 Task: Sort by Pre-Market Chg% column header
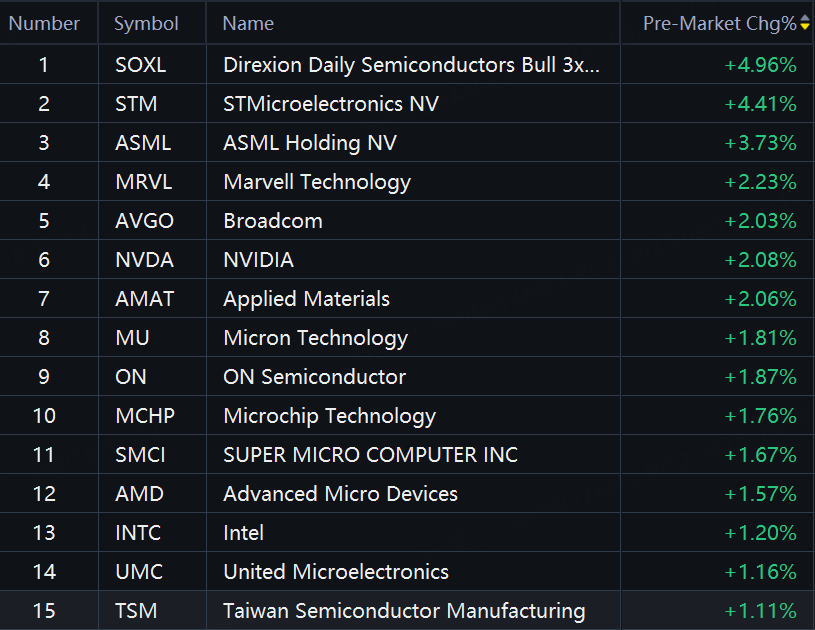719,23
